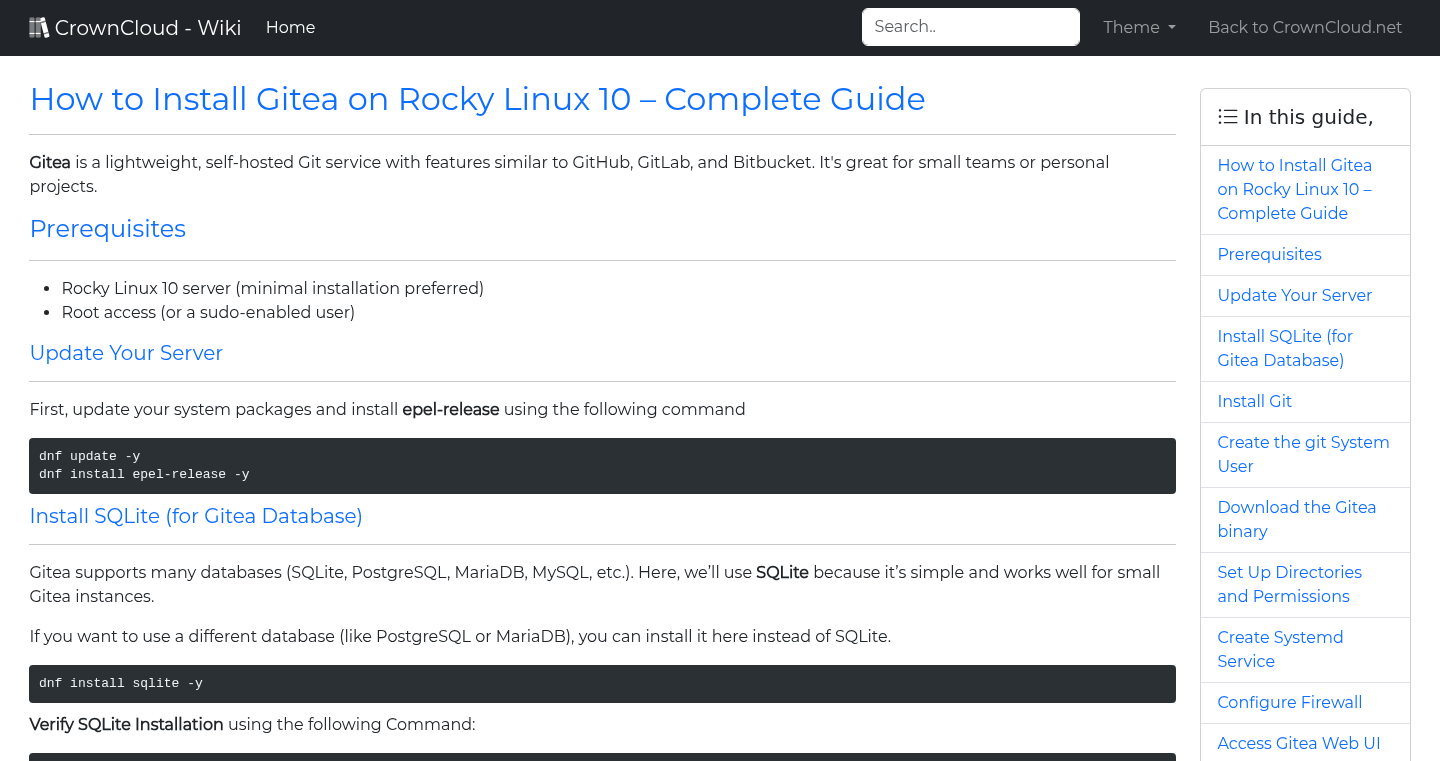Click the list icon beside 'In this guide,'
Viewport: 1440px width, 761px height.
coord(1227,116)
